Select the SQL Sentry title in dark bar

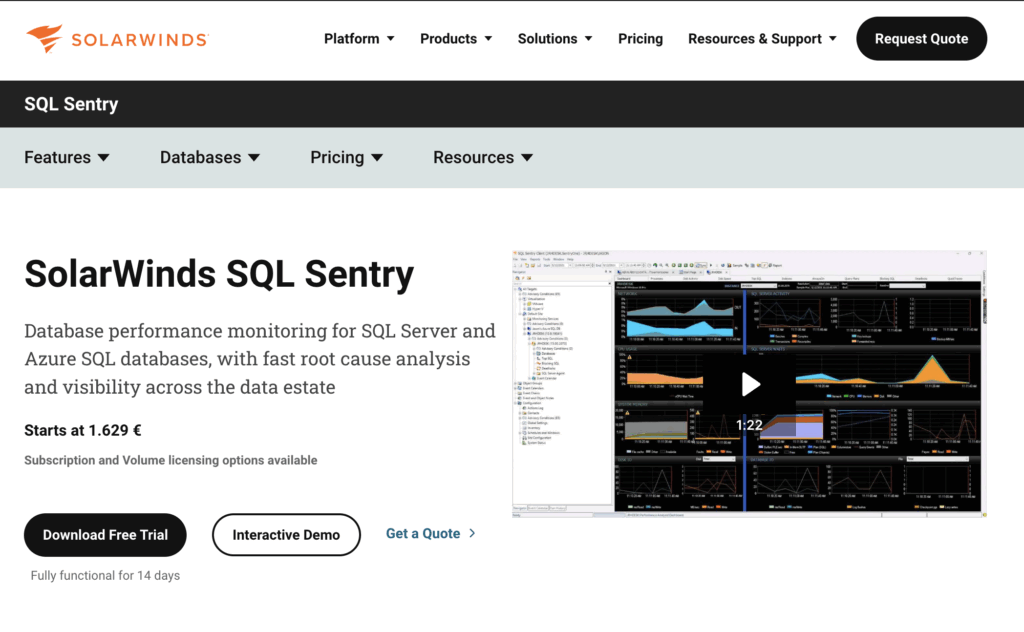tap(71, 104)
